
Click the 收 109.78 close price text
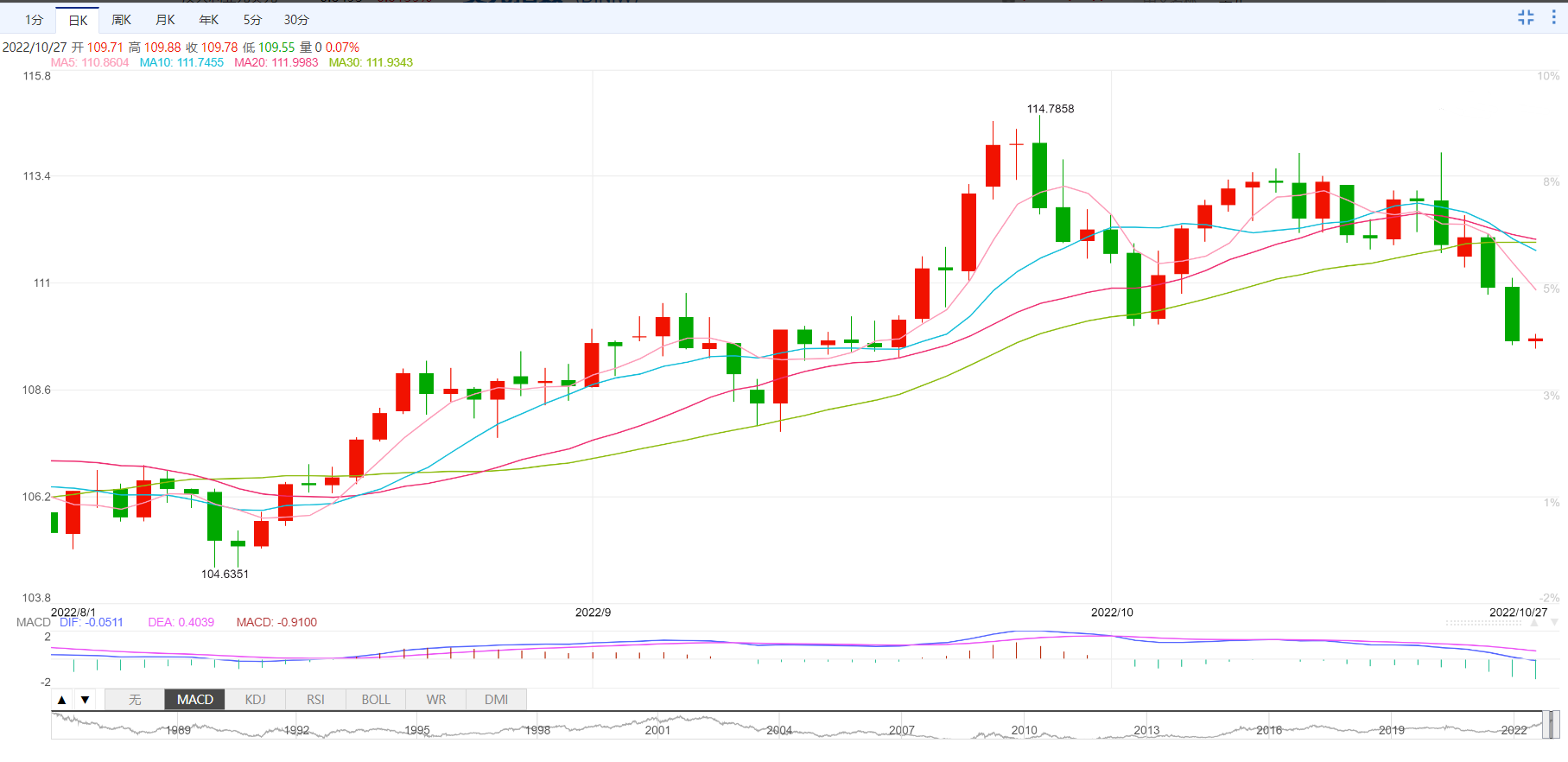(212, 48)
